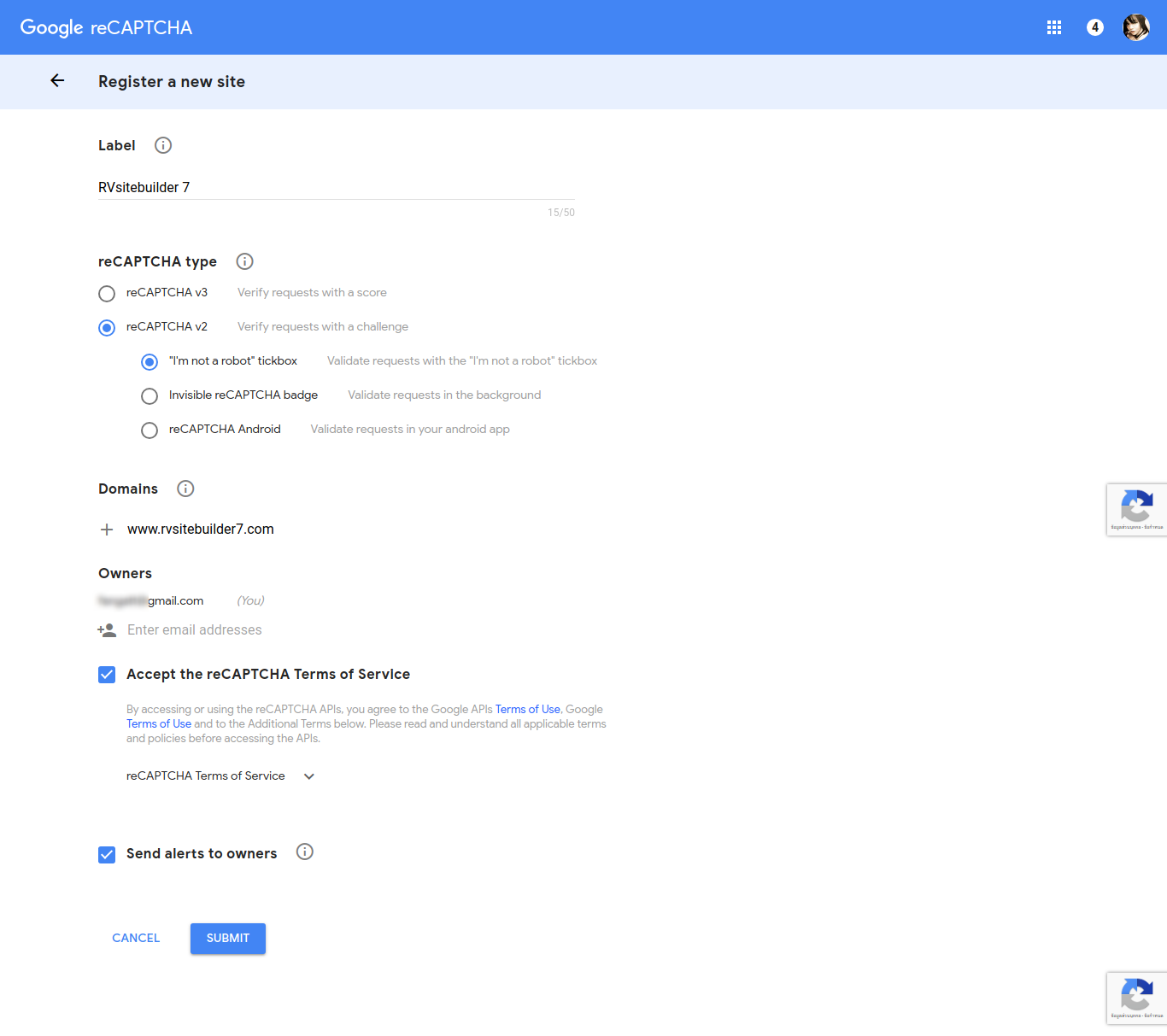Viewport: 1167px width, 1036px height.
Task: Open the Google APIs Terms of Use link
Action: 527,709
